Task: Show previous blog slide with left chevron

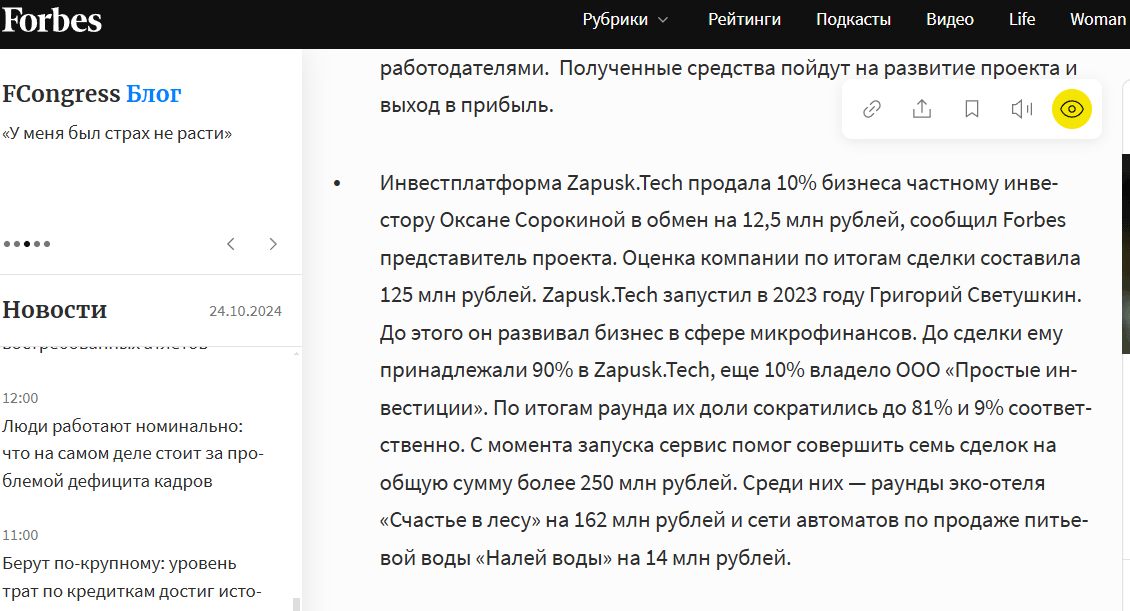Action: (231, 244)
